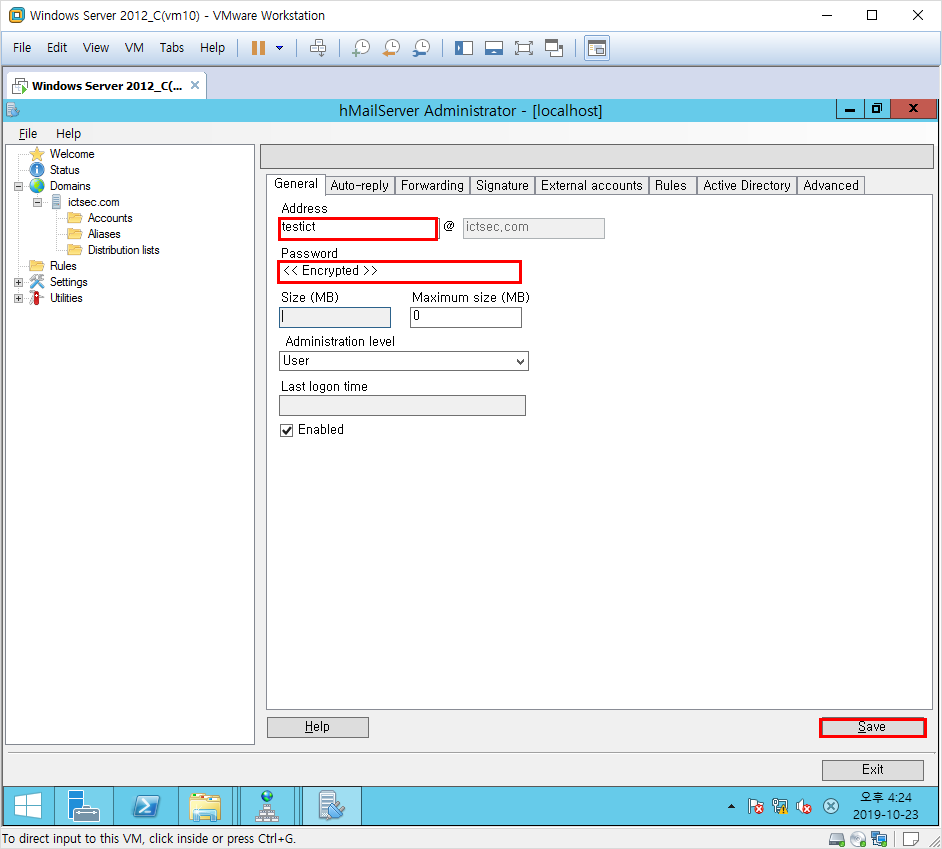Screen dimensions: 942x849
Task: Expand the Settings tree node
Action: [19, 282]
